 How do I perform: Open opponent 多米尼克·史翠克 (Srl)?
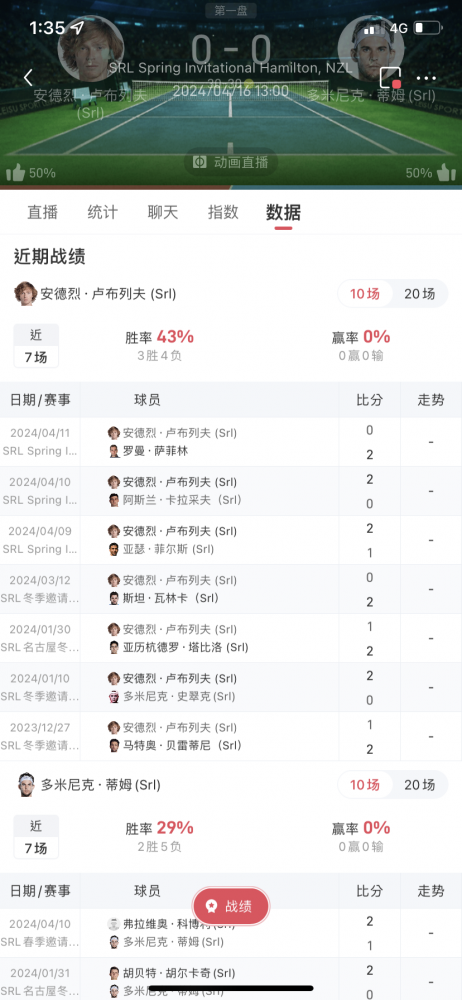point(180,696)
